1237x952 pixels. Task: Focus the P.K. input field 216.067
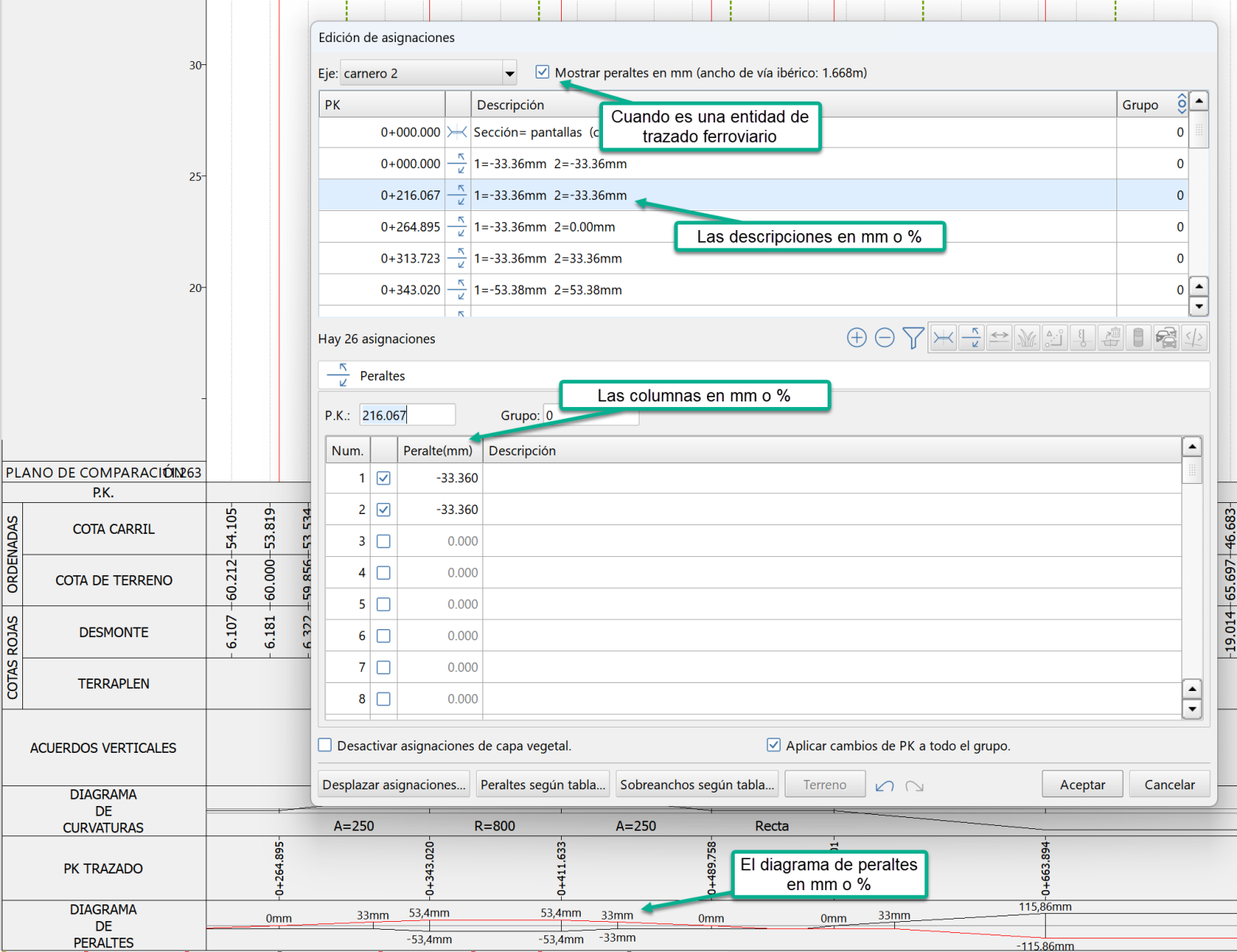click(x=407, y=415)
